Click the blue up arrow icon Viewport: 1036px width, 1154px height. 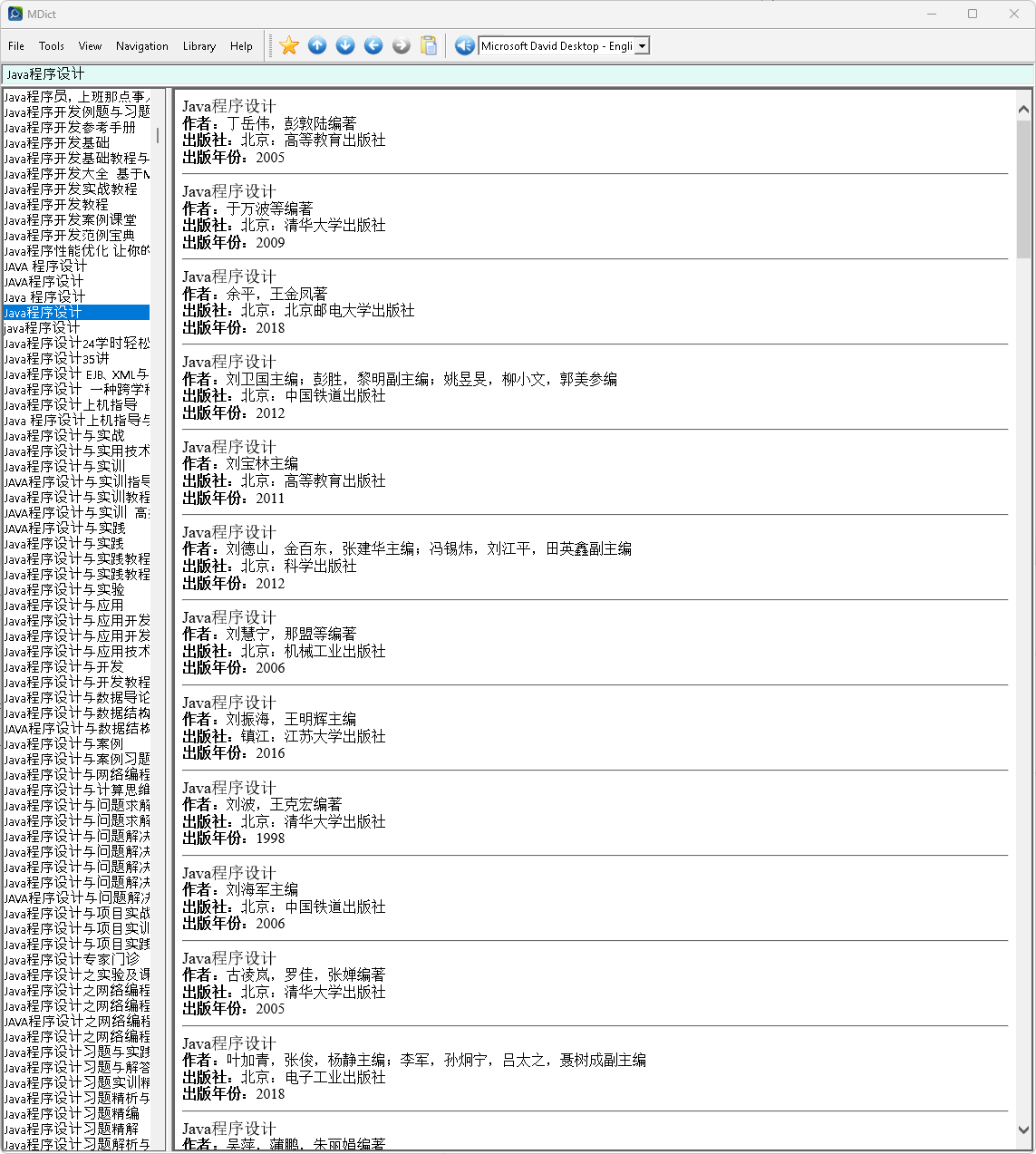[317, 45]
